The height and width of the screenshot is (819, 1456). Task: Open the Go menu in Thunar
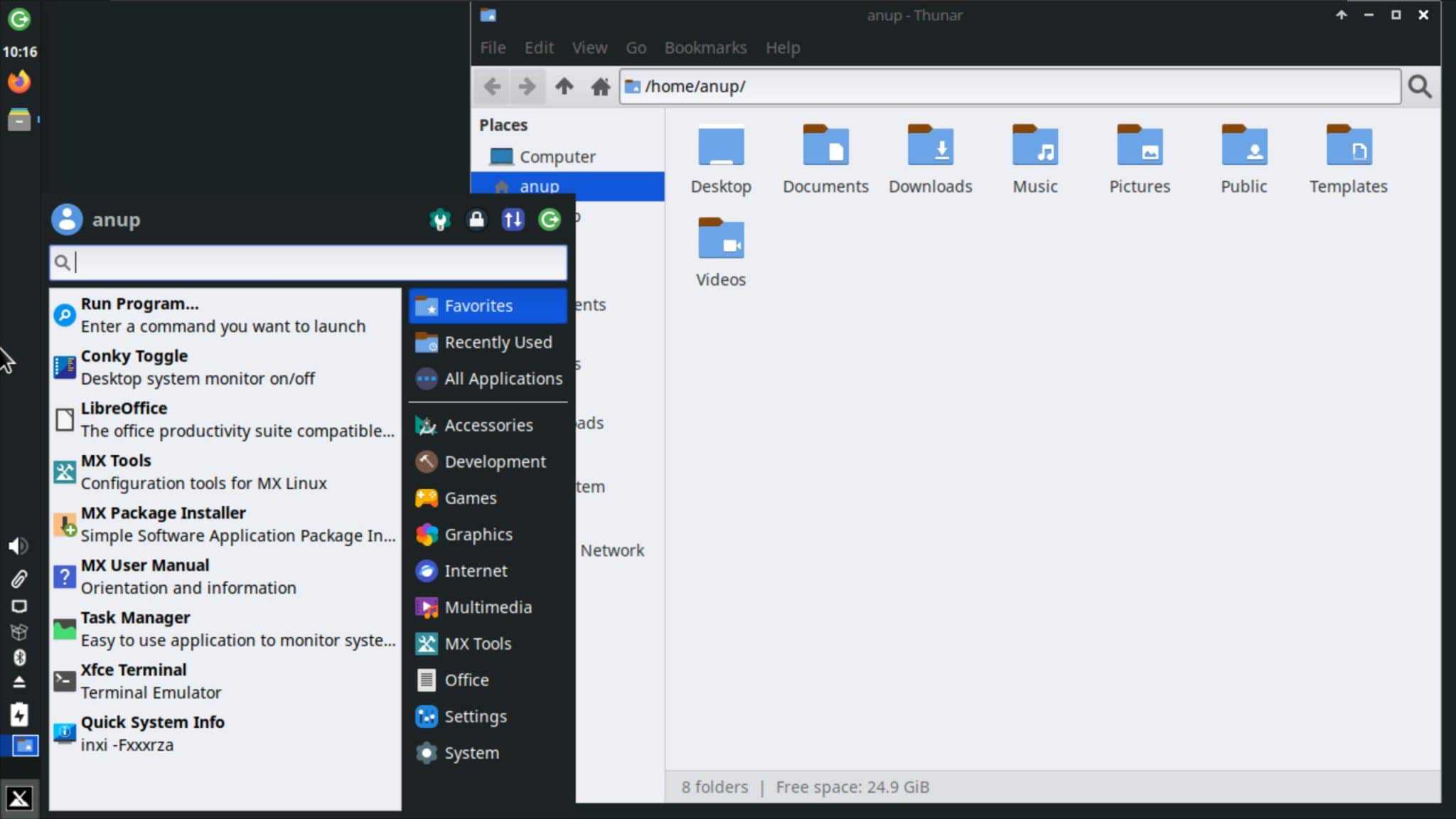point(635,48)
